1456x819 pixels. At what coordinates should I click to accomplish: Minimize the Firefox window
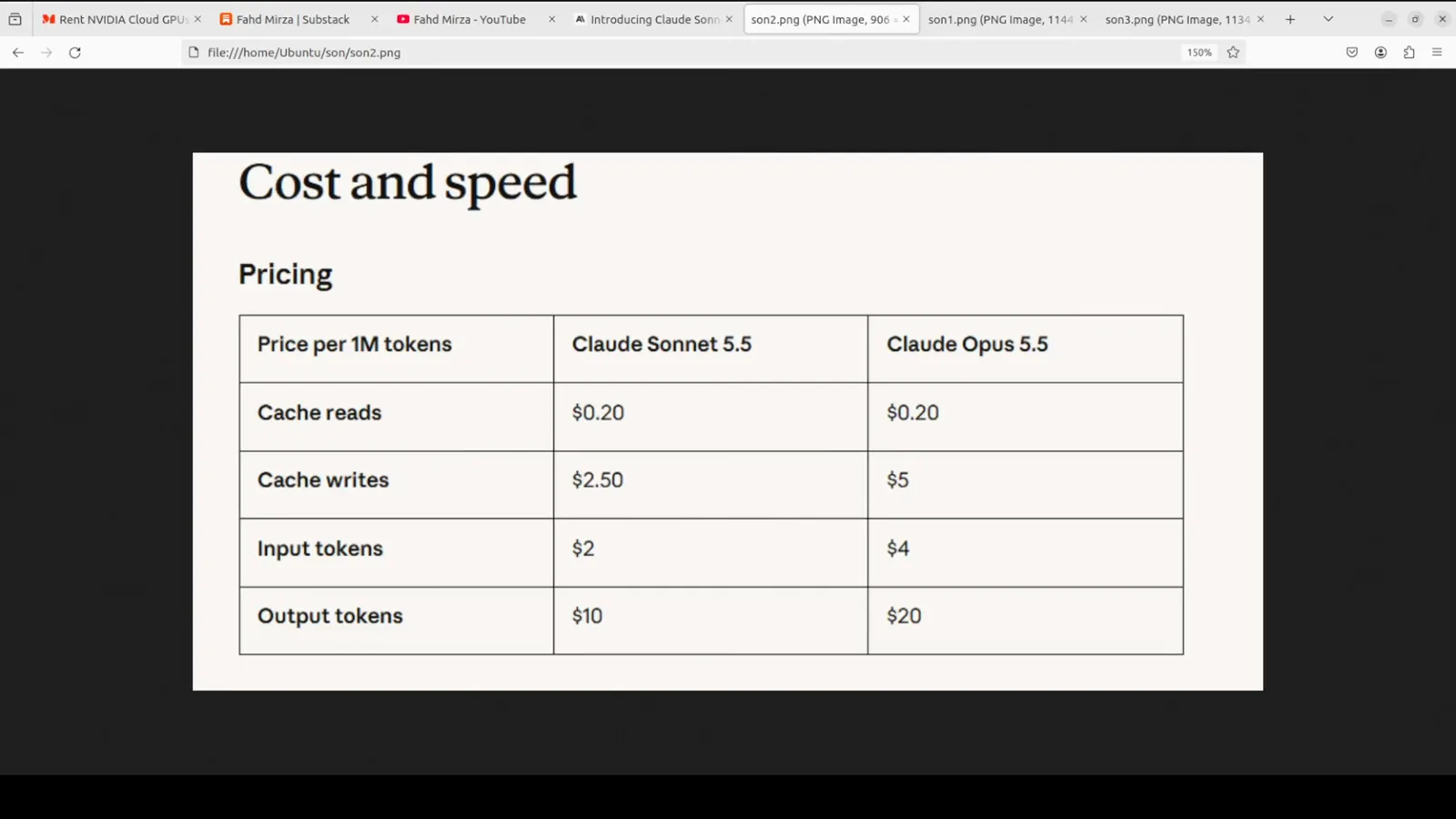(x=1389, y=19)
